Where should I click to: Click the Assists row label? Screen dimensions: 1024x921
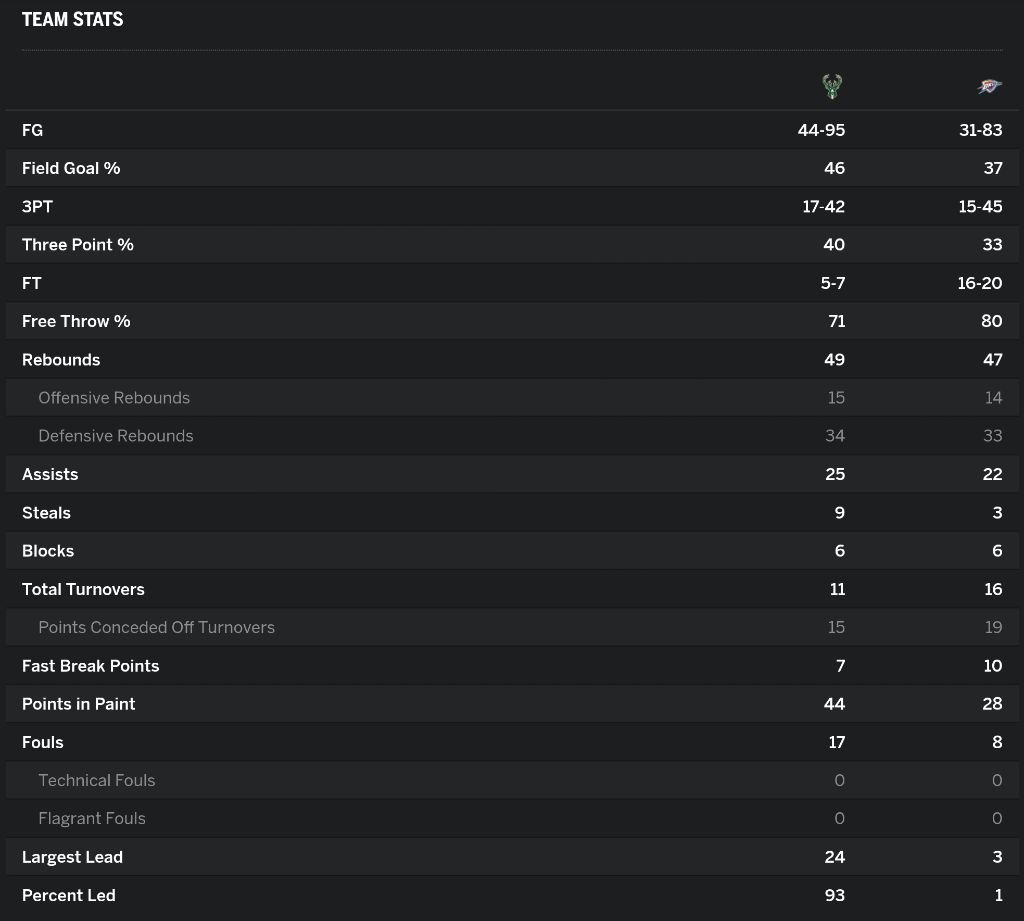50,474
